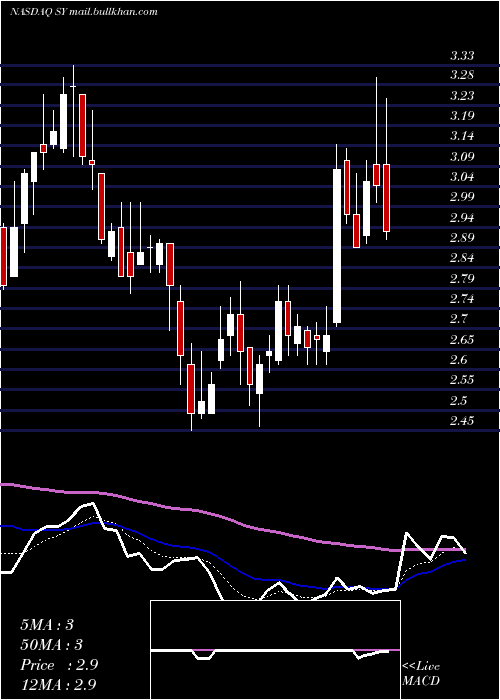The height and width of the screenshot is (700, 500).
Task: Click the 2.55 price axis label
Action: coord(462,379)
